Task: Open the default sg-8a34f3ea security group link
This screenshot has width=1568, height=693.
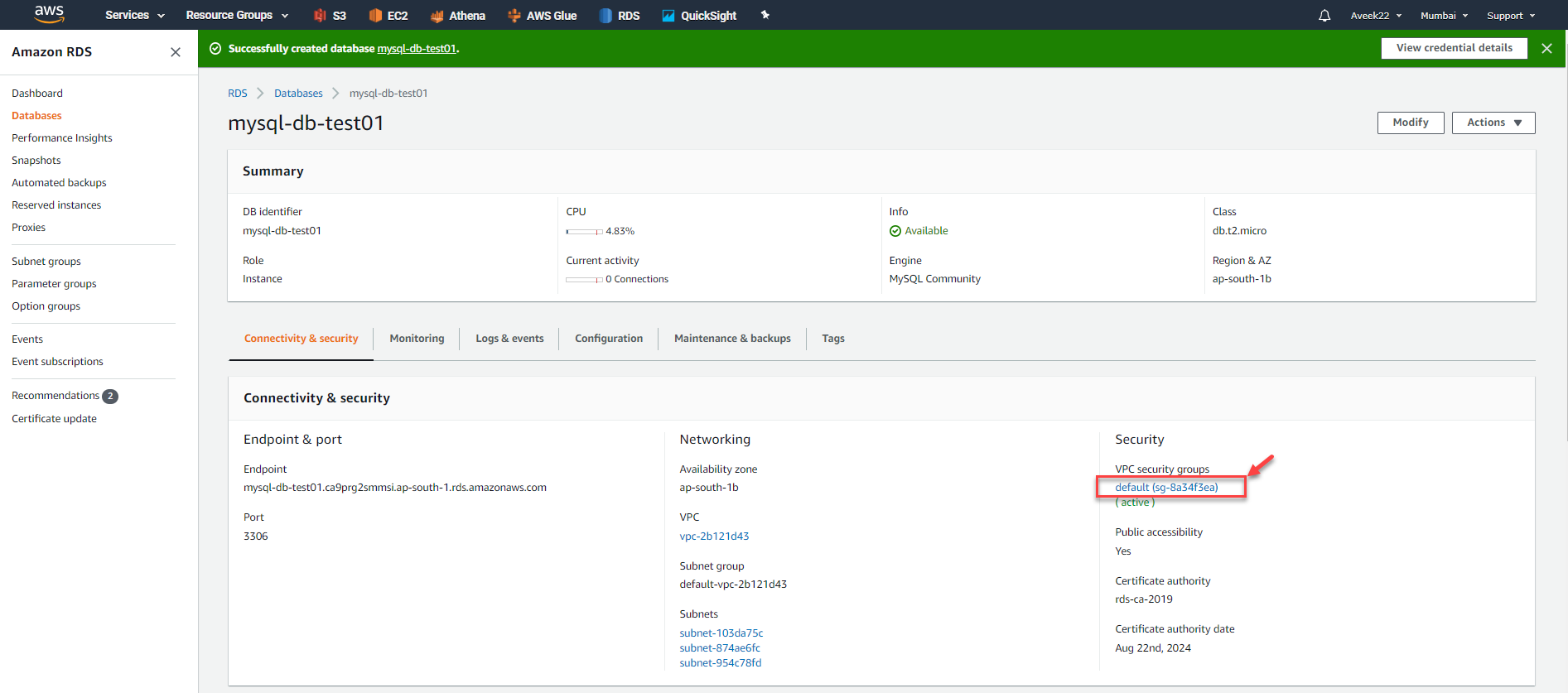Action: tap(1166, 487)
